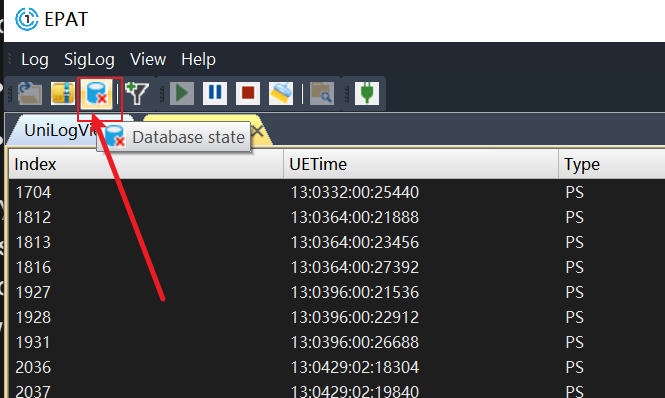
Task: Click the add filter funnel icon
Action: (137, 93)
